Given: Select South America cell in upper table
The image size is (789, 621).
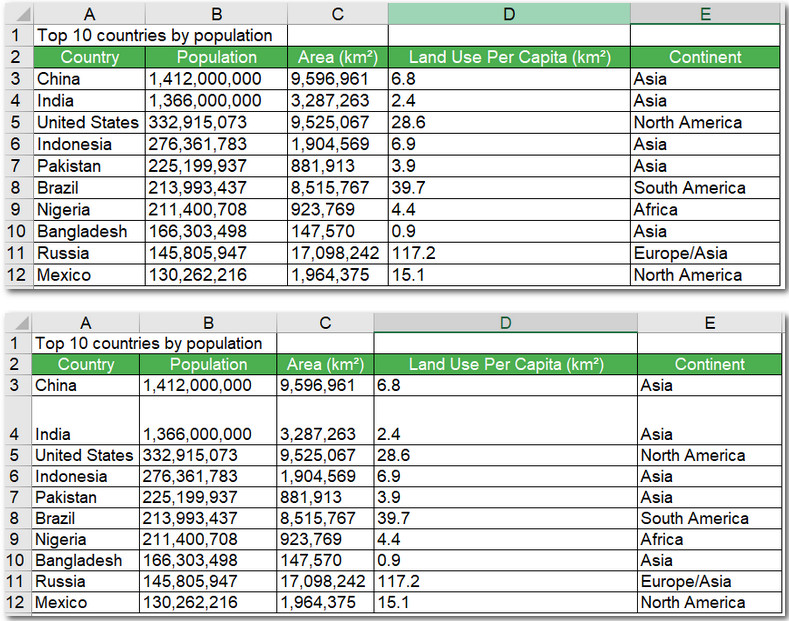Looking at the screenshot, I should (x=705, y=188).
